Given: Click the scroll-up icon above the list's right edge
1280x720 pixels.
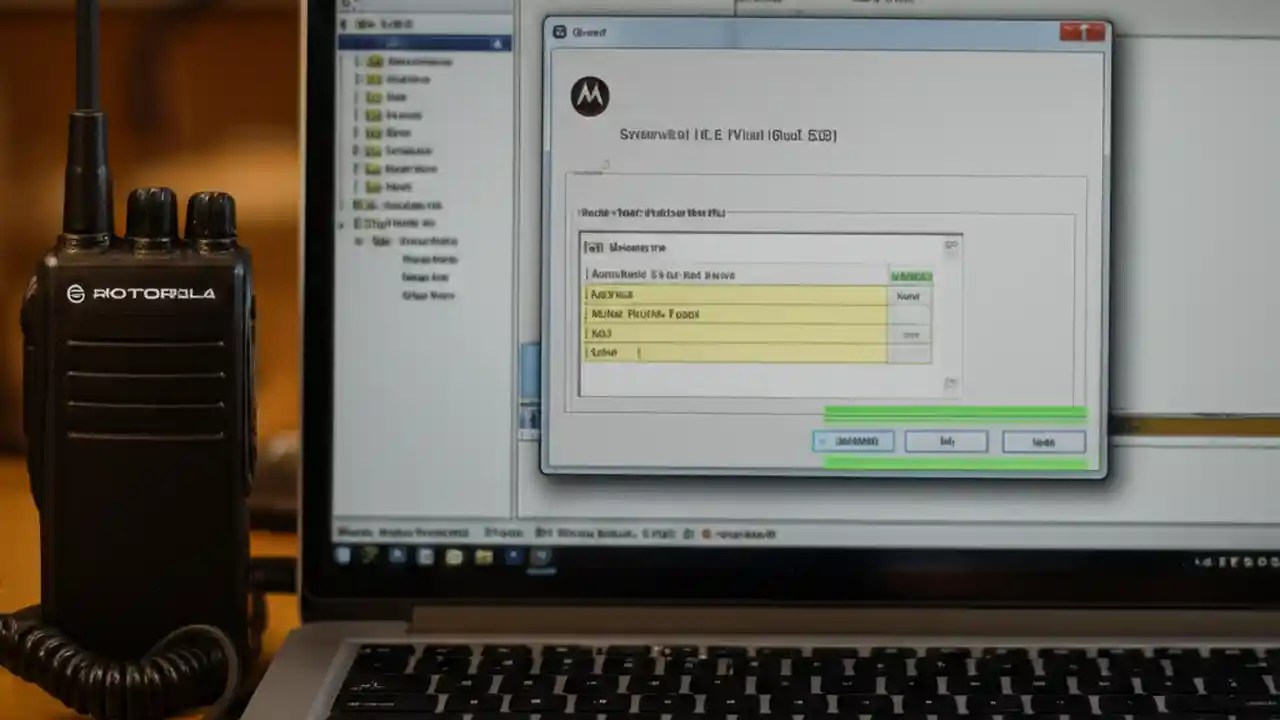Looking at the screenshot, I should tap(951, 244).
